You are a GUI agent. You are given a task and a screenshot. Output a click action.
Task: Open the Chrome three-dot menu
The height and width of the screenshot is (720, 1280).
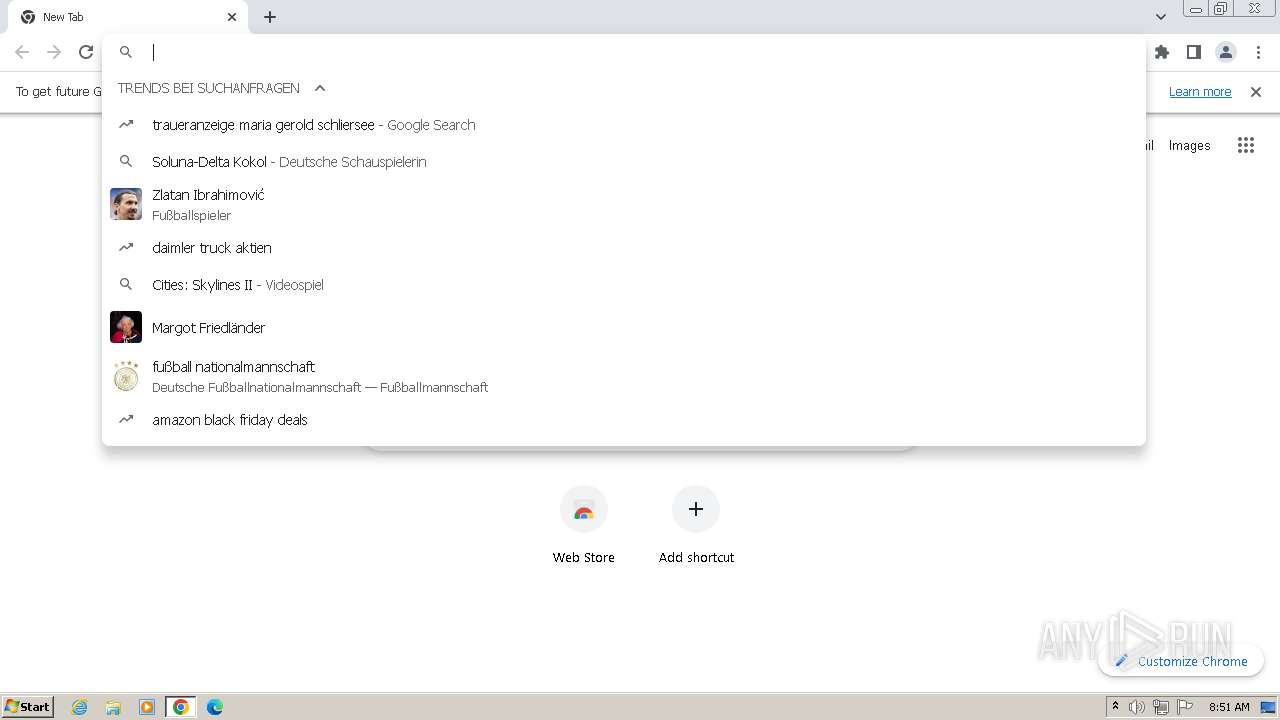[1258, 52]
